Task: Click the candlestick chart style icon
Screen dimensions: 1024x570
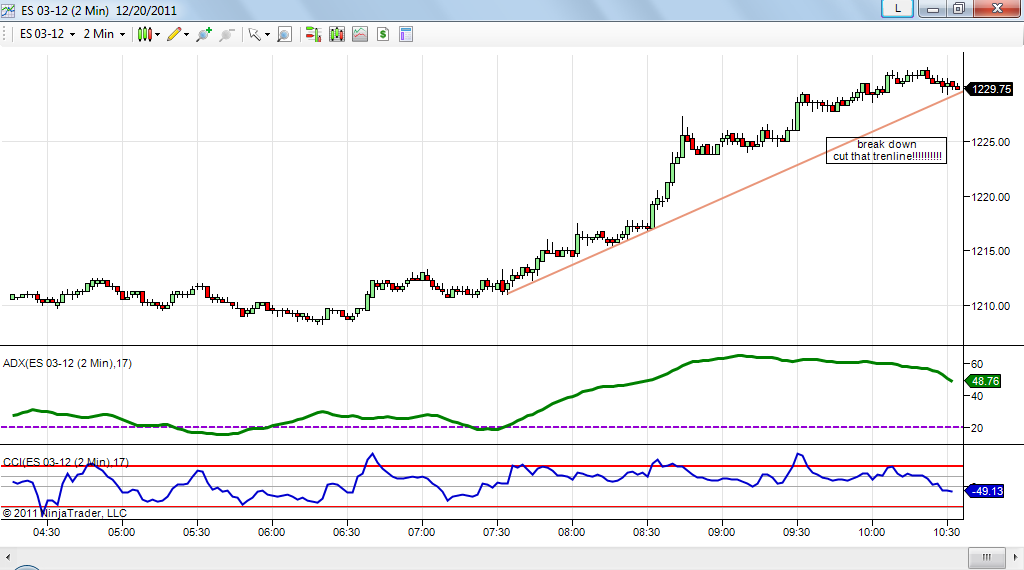Action: click(144, 35)
